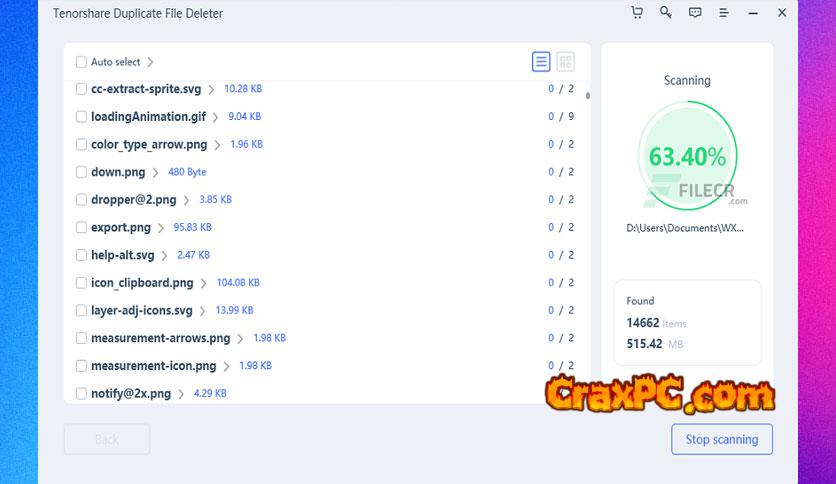Click the 480 Byte size label
836x484 pixels.
[187, 172]
